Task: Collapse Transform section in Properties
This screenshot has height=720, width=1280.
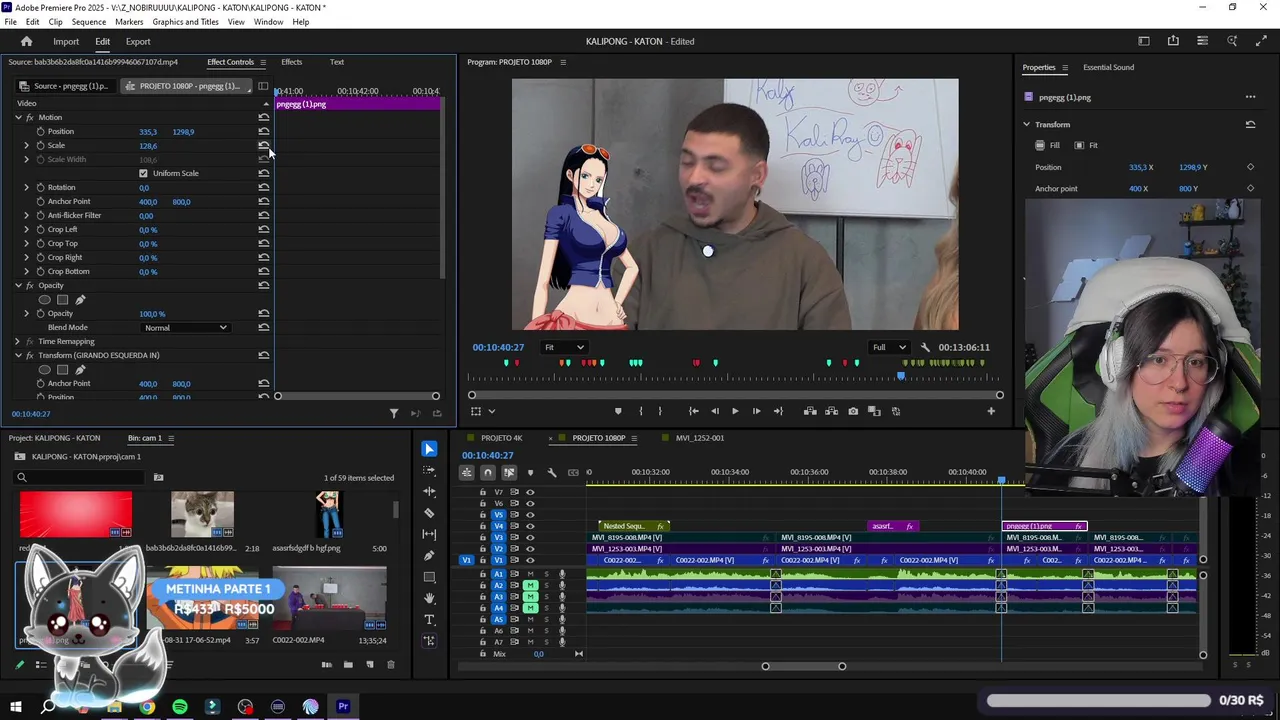Action: [x=1026, y=124]
